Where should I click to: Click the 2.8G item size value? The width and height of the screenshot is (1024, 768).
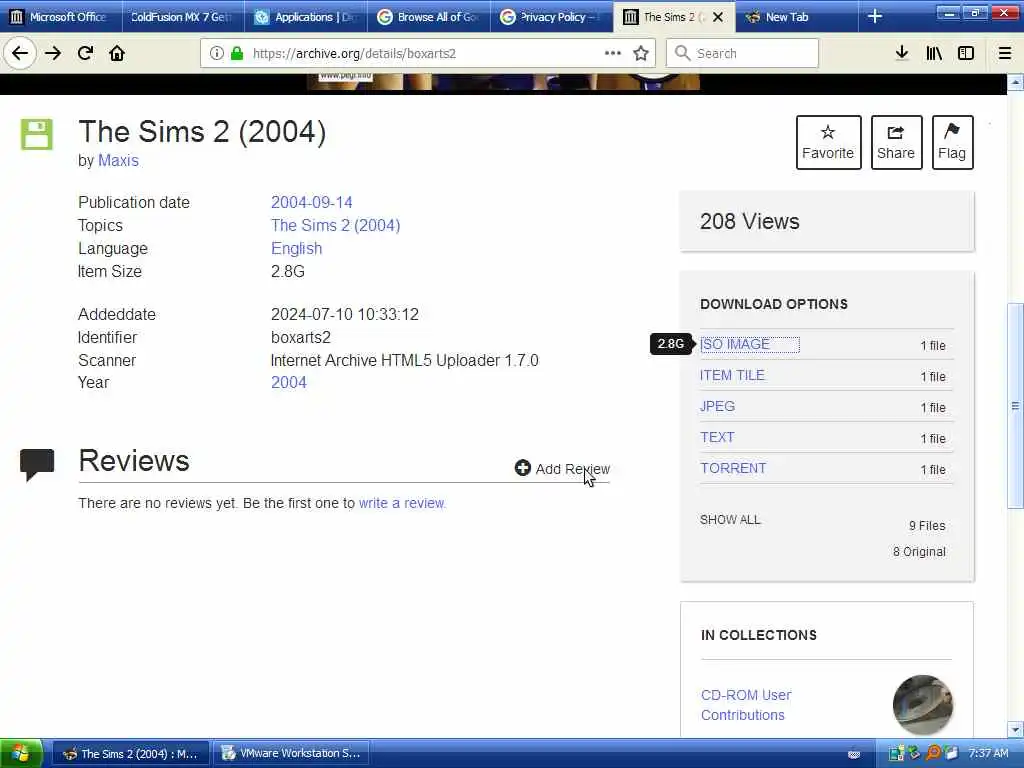click(x=288, y=272)
